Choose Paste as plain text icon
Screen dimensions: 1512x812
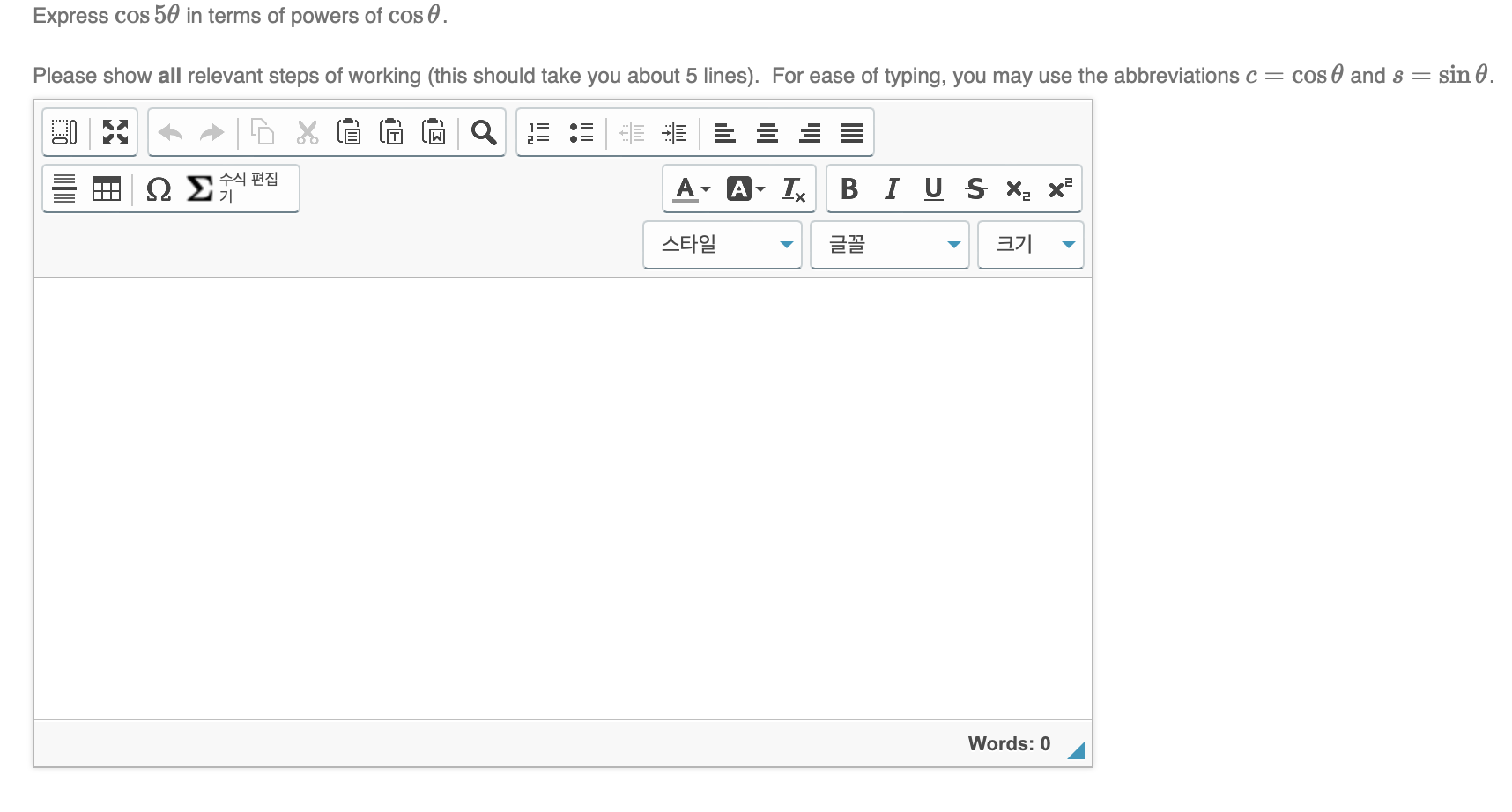coord(391,132)
